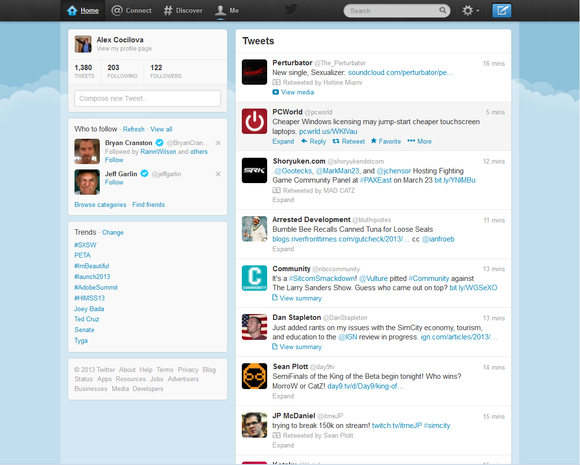The image size is (580, 465).
Task: Open the Tyga trend
Action: (81, 340)
